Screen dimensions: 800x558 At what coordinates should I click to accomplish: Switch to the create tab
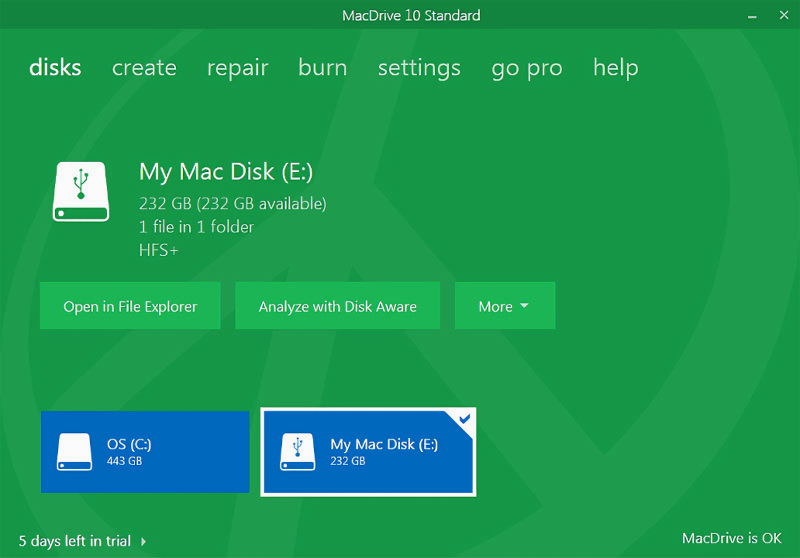coord(144,68)
